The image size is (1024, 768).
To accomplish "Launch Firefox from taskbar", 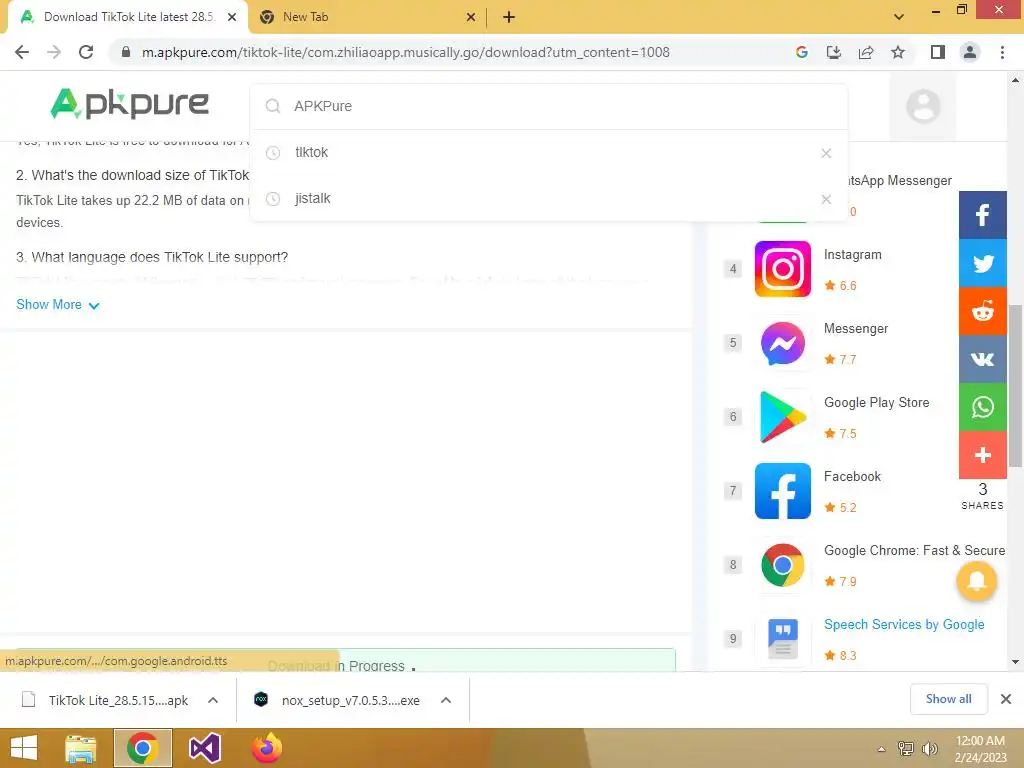I will pyautogui.click(x=266, y=748).
